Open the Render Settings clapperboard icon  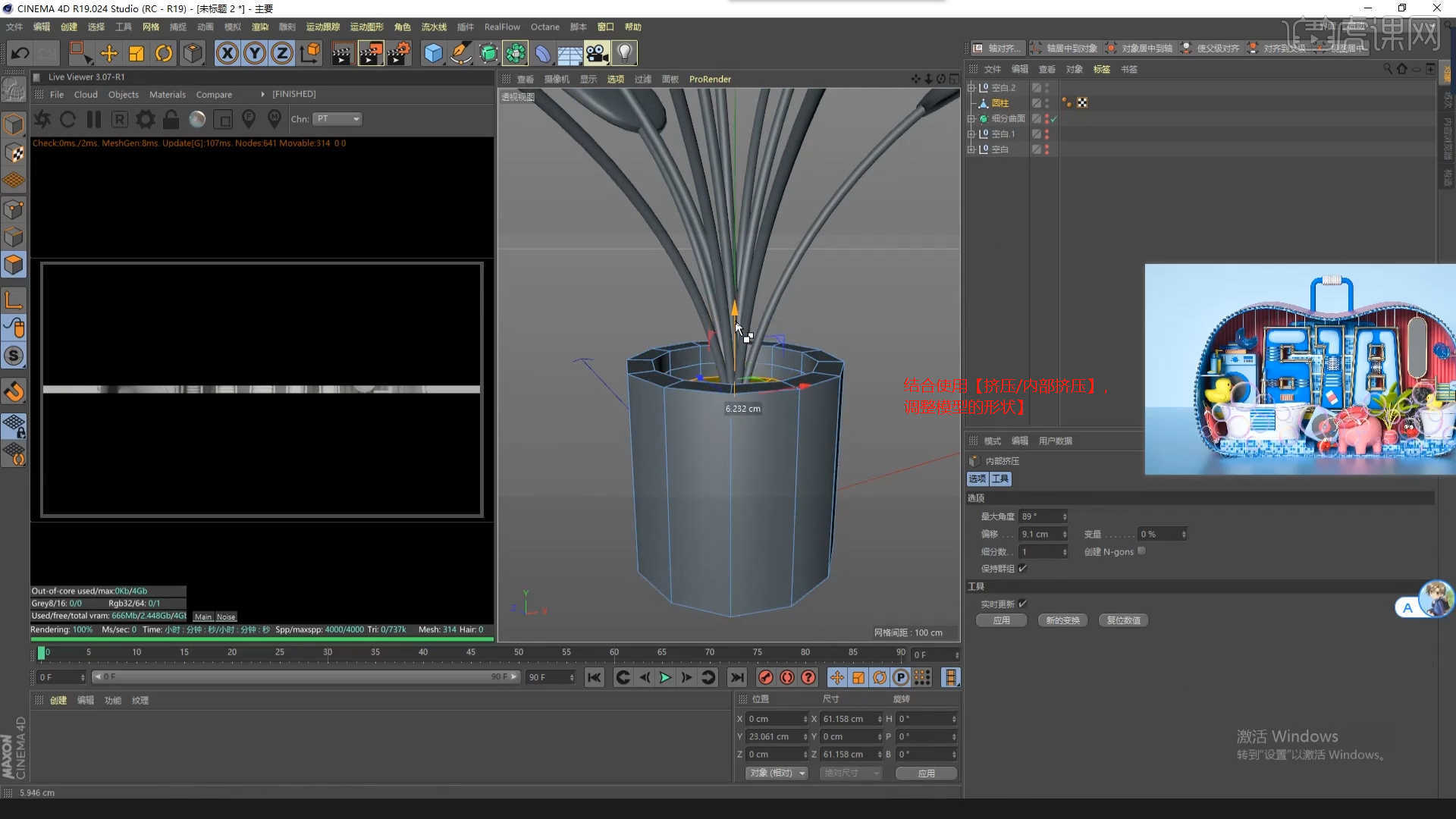[397, 53]
